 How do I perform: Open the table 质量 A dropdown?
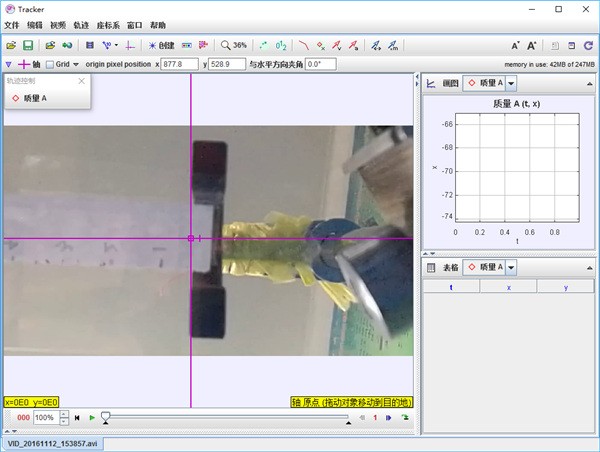(512, 267)
